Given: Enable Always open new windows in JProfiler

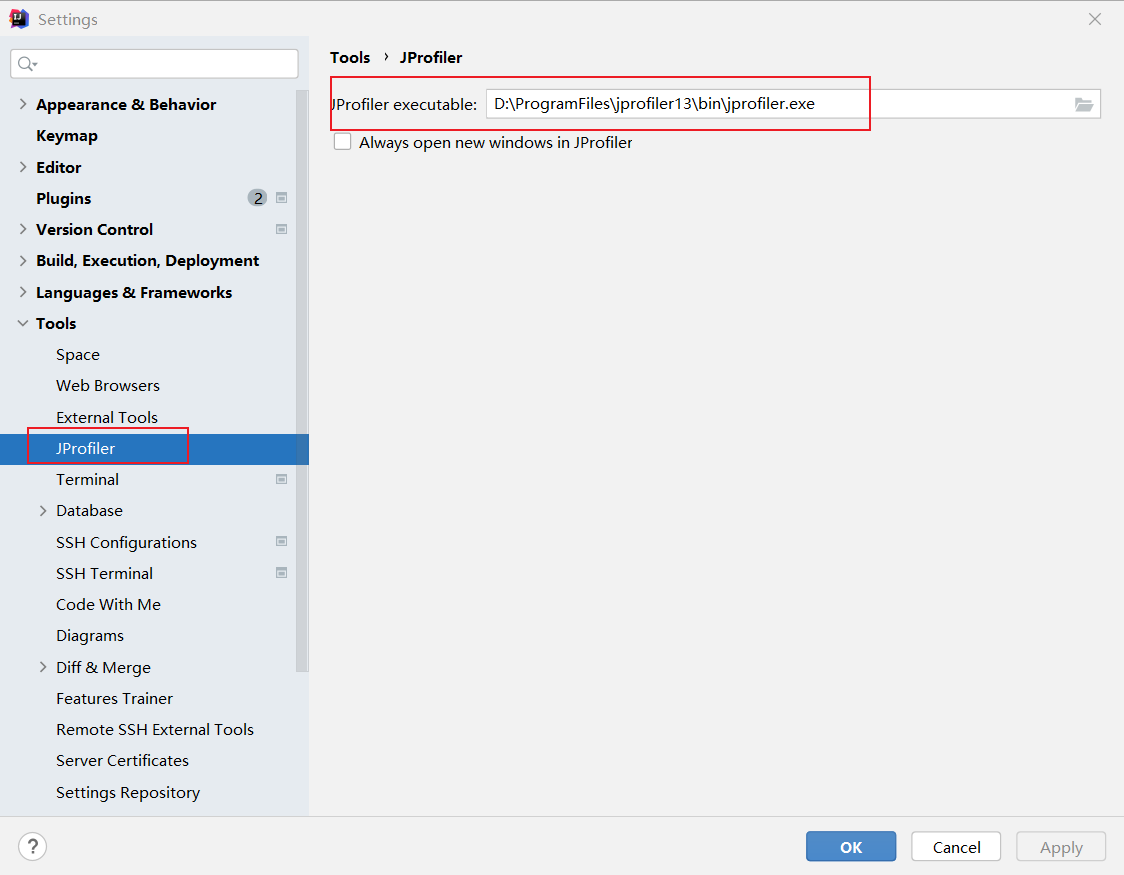Looking at the screenshot, I should [343, 142].
